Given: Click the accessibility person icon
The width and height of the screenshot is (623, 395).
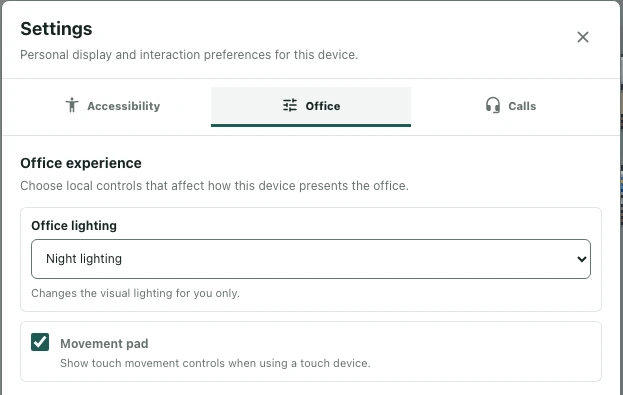Looking at the screenshot, I should click(72, 106).
